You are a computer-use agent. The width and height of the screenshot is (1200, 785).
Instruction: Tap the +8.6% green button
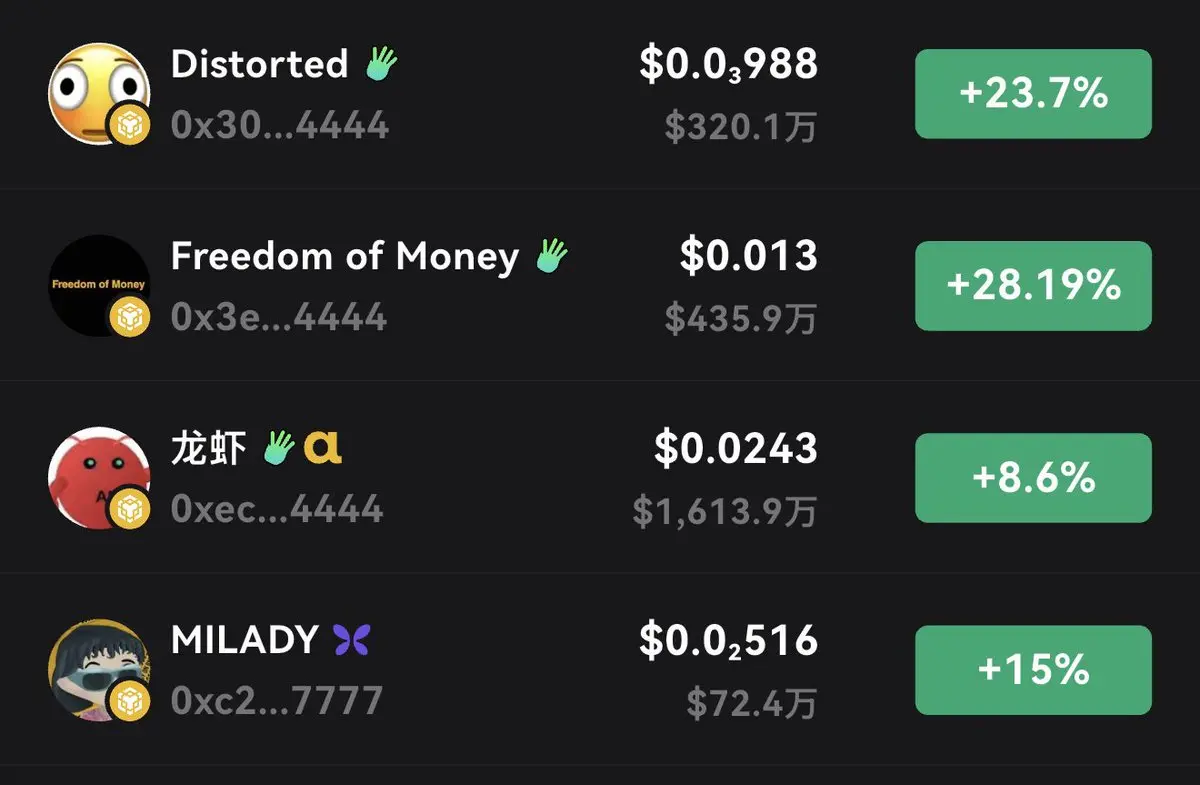click(1033, 478)
